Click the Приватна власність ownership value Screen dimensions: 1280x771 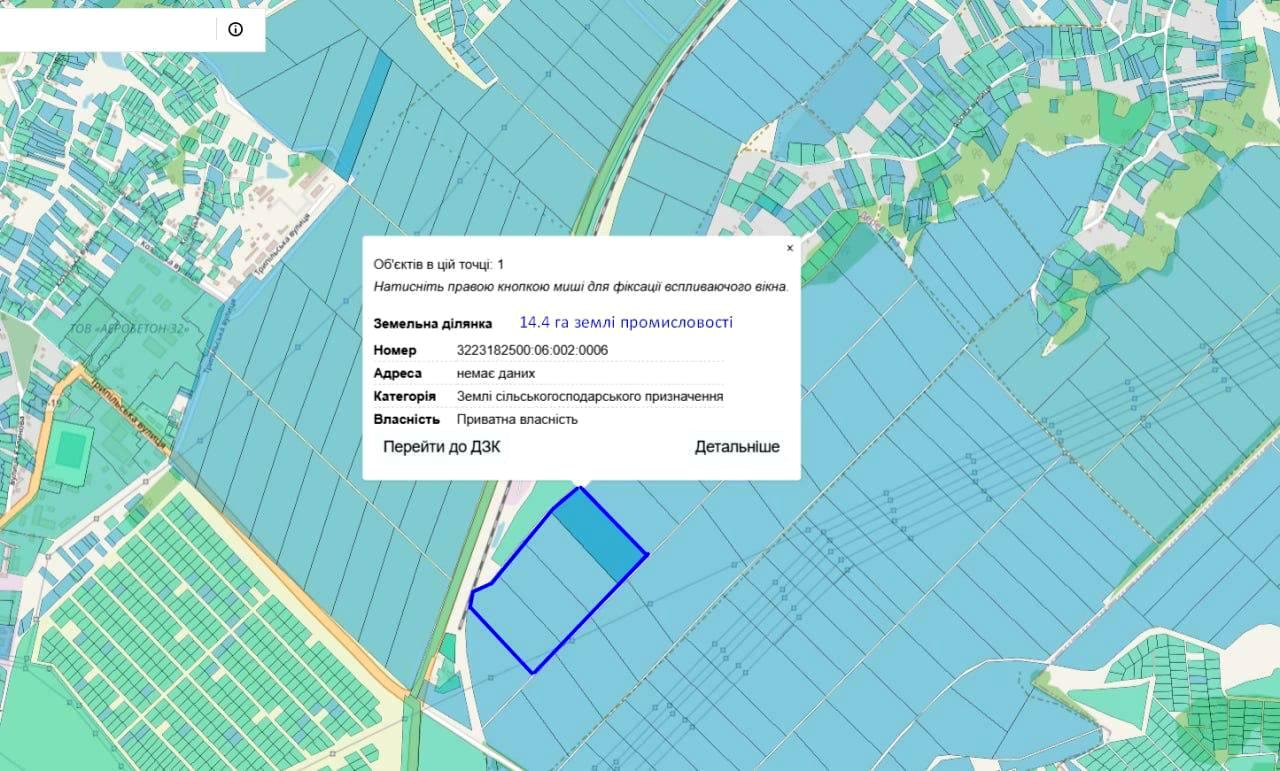coord(517,419)
